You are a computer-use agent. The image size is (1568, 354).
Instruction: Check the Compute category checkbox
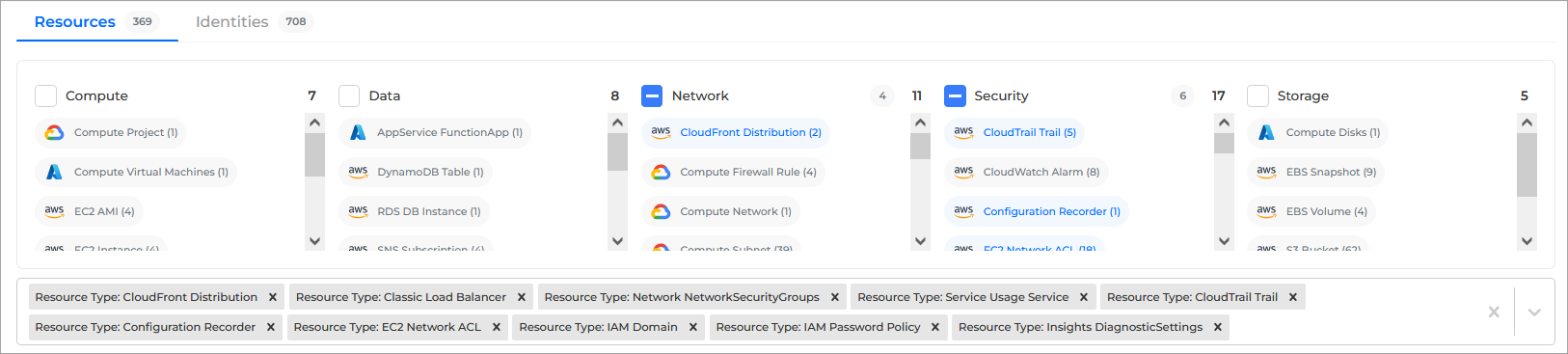(x=45, y=95)
